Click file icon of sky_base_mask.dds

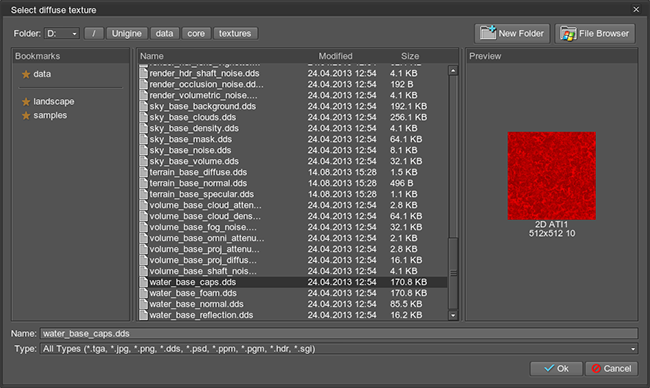(x=143, y=139)
